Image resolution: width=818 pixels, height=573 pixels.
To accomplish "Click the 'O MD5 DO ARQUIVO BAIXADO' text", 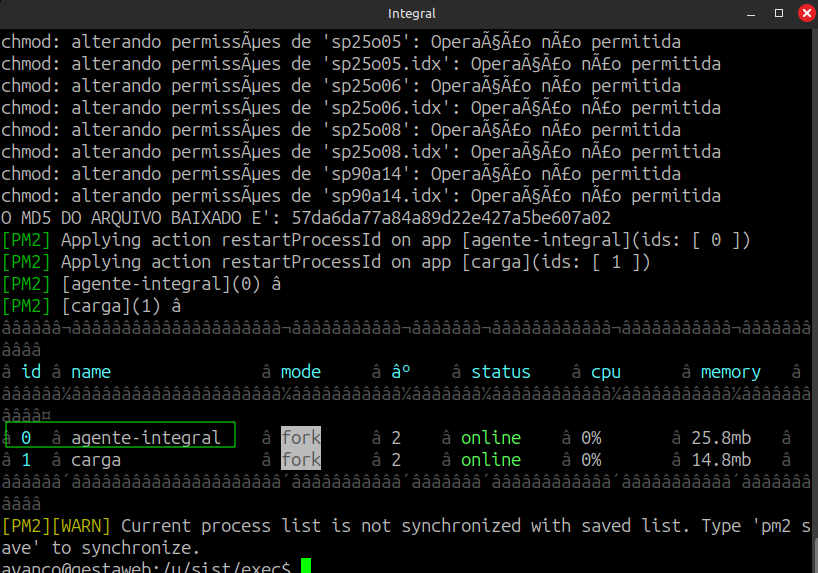I will click(121, 218).
